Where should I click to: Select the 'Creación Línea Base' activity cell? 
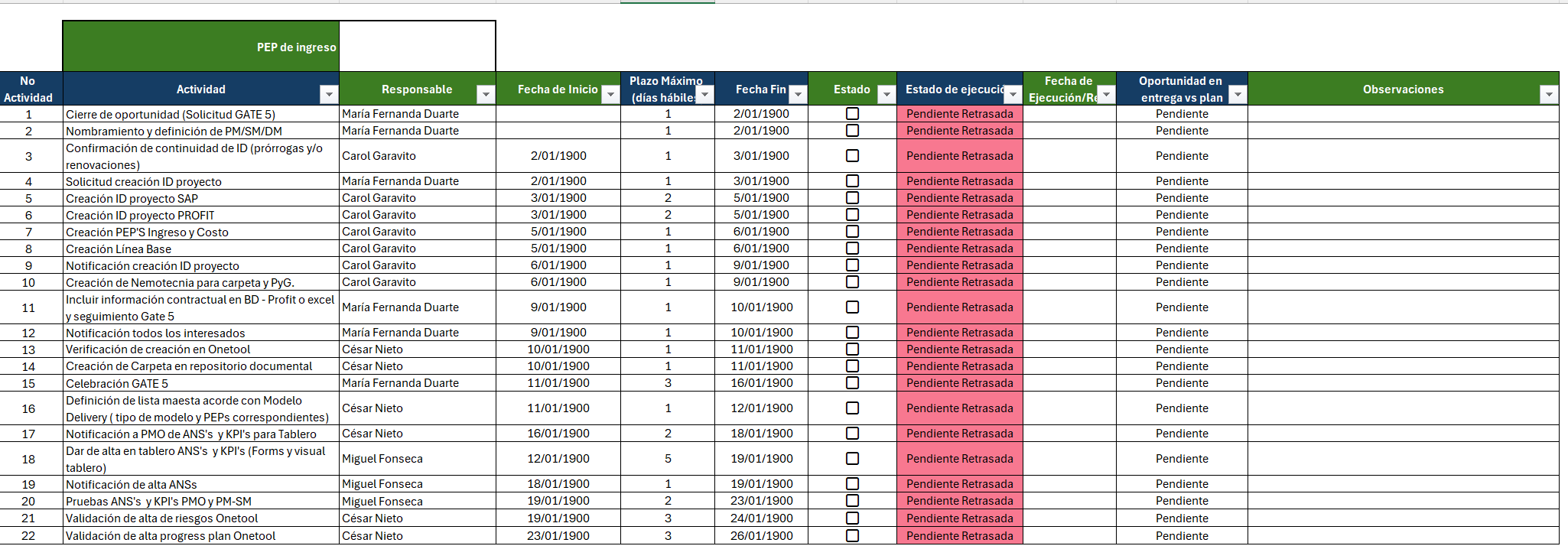[201, 249]
